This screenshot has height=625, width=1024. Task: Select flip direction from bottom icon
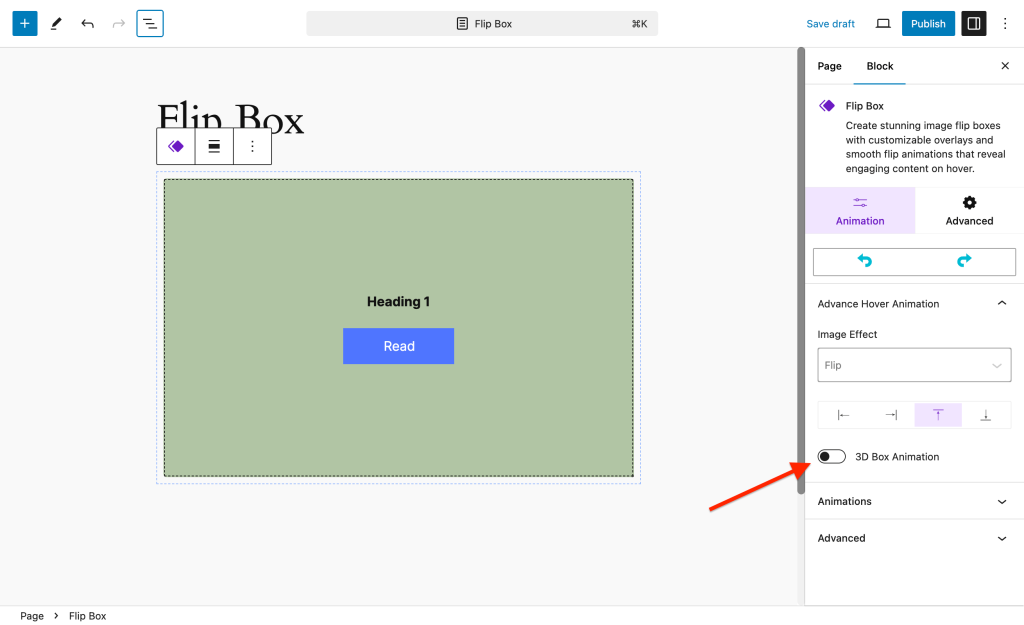986,415
